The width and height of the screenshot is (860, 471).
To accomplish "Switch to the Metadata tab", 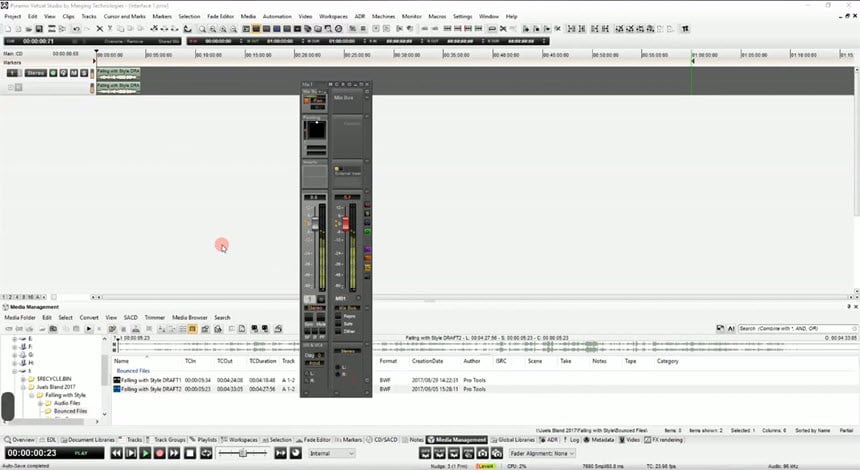I will coord(600,440).
